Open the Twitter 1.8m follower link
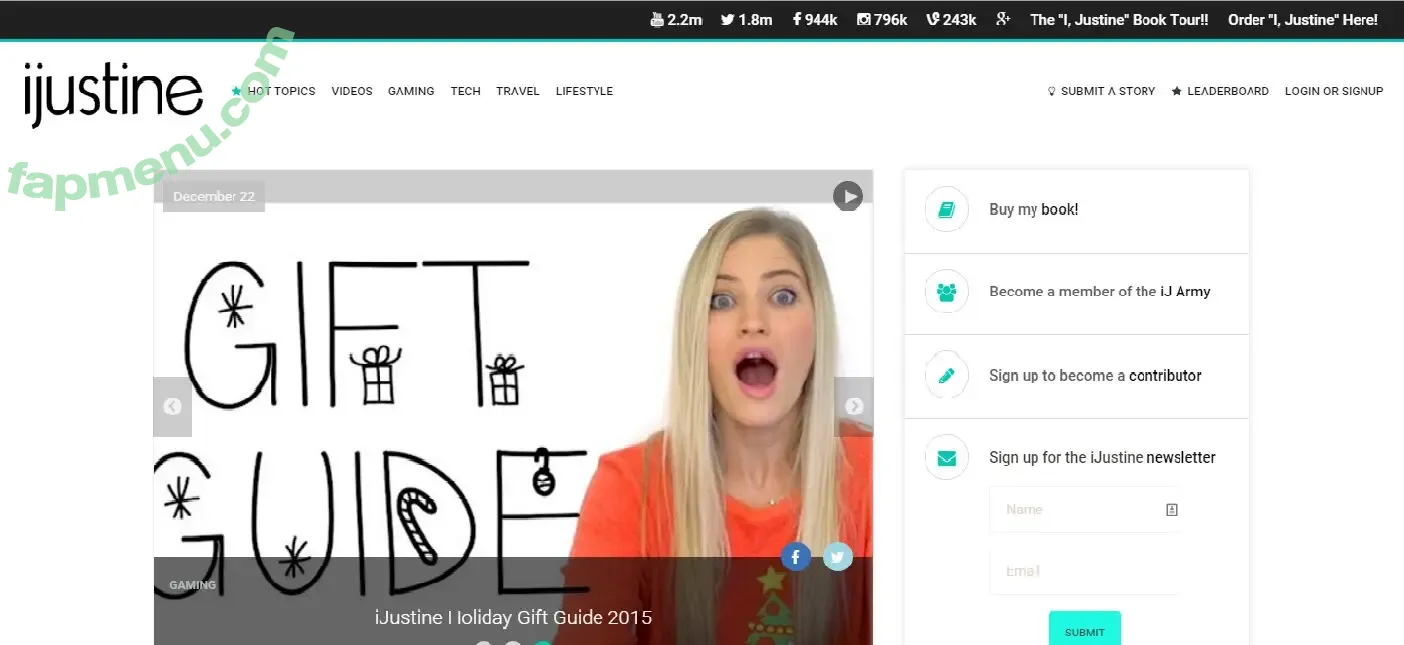Screen dimensions: 1404x645 (x=747, y=19)
